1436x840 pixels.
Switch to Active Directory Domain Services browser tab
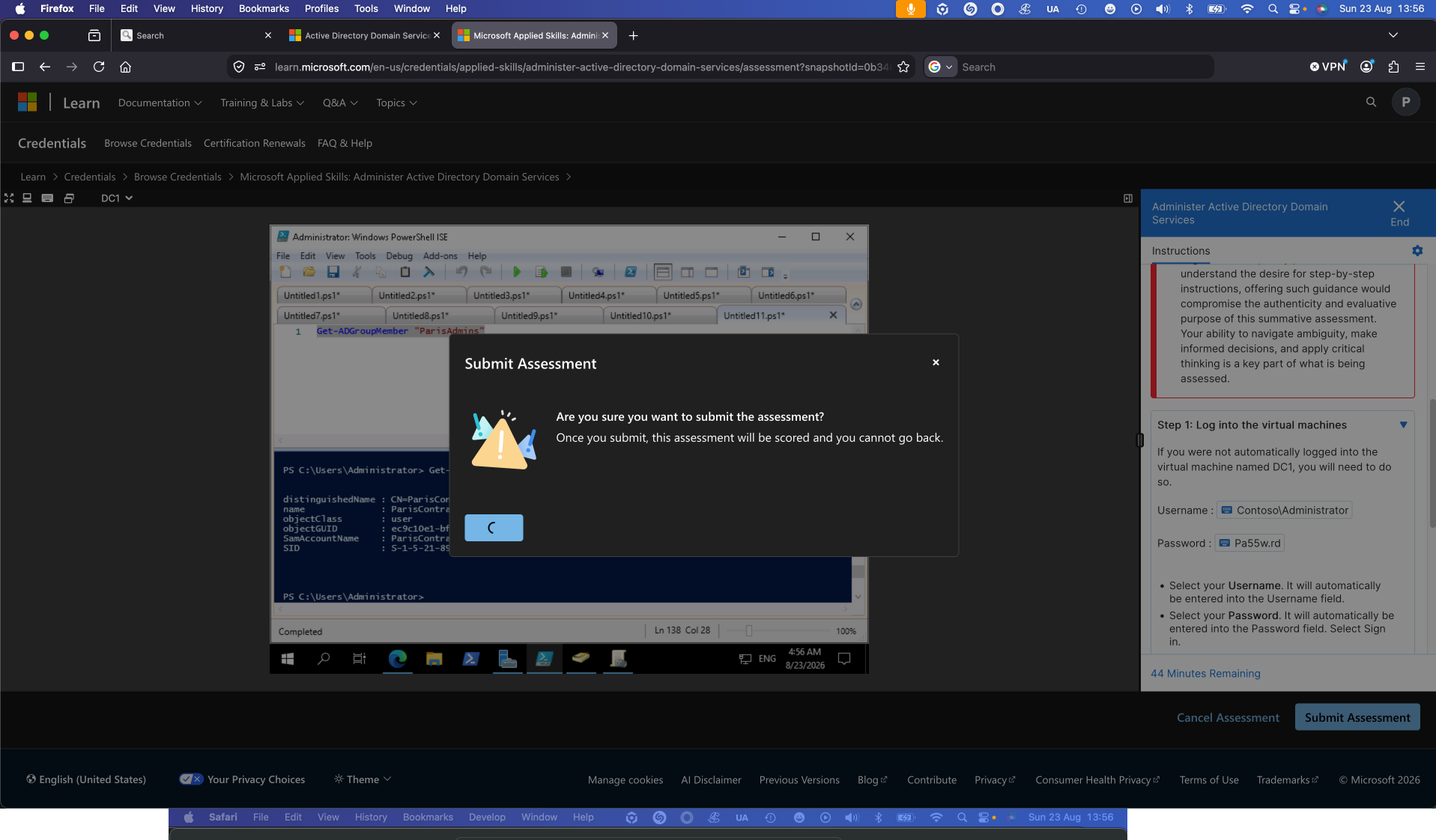click(364, 35)
